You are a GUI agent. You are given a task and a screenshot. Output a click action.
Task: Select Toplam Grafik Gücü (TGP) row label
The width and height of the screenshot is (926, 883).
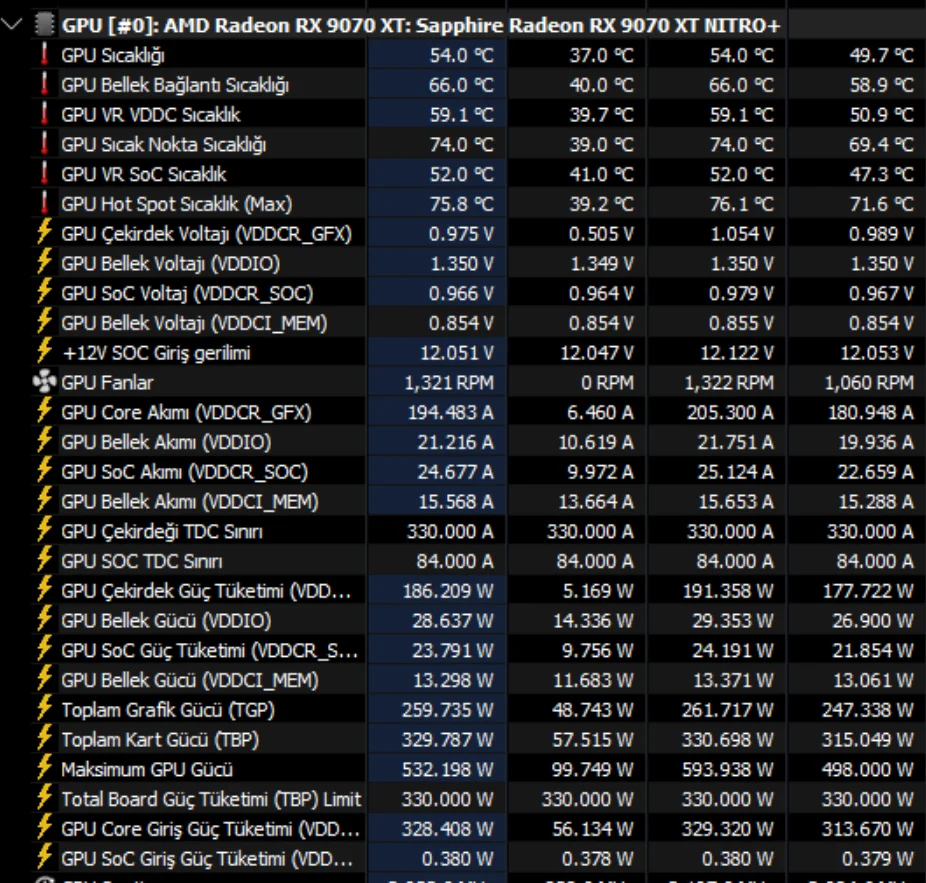coord(168,710)
